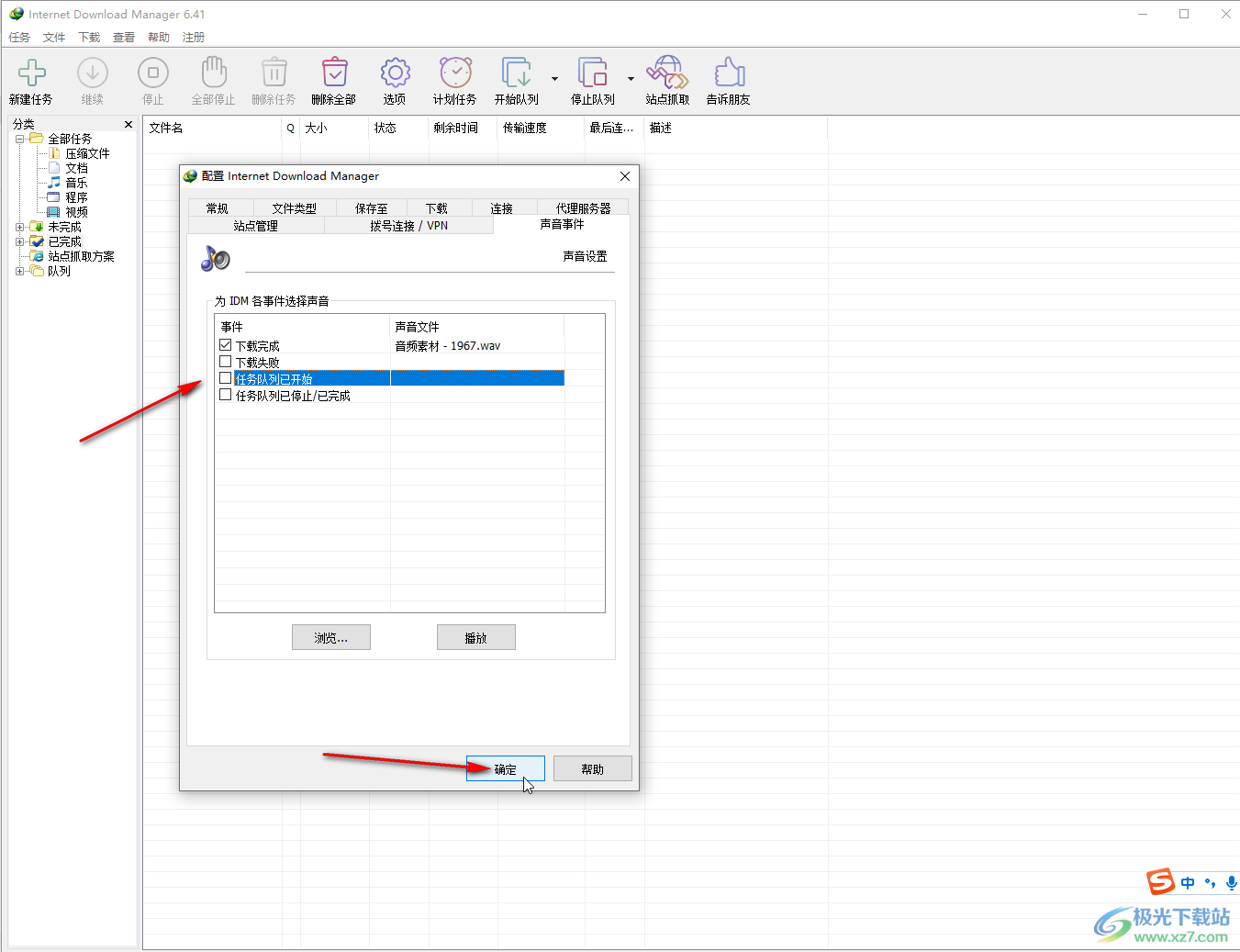This screenshot has width=1240, height=952.
Task: Click the 音频素材 - 1967.wav sound file cell
Action: tap(476, 346)
